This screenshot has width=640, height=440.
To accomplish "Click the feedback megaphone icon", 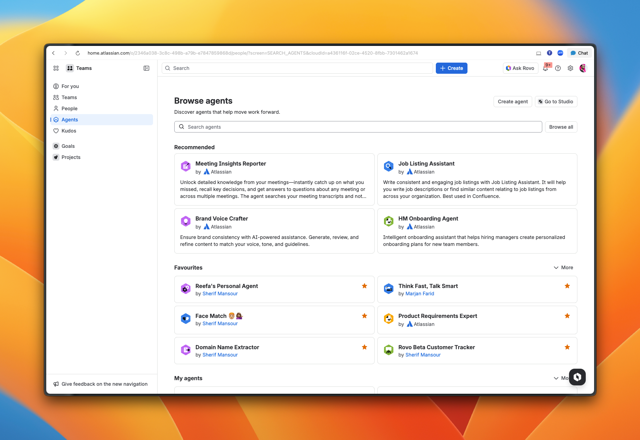I will (x=56, y=384).
